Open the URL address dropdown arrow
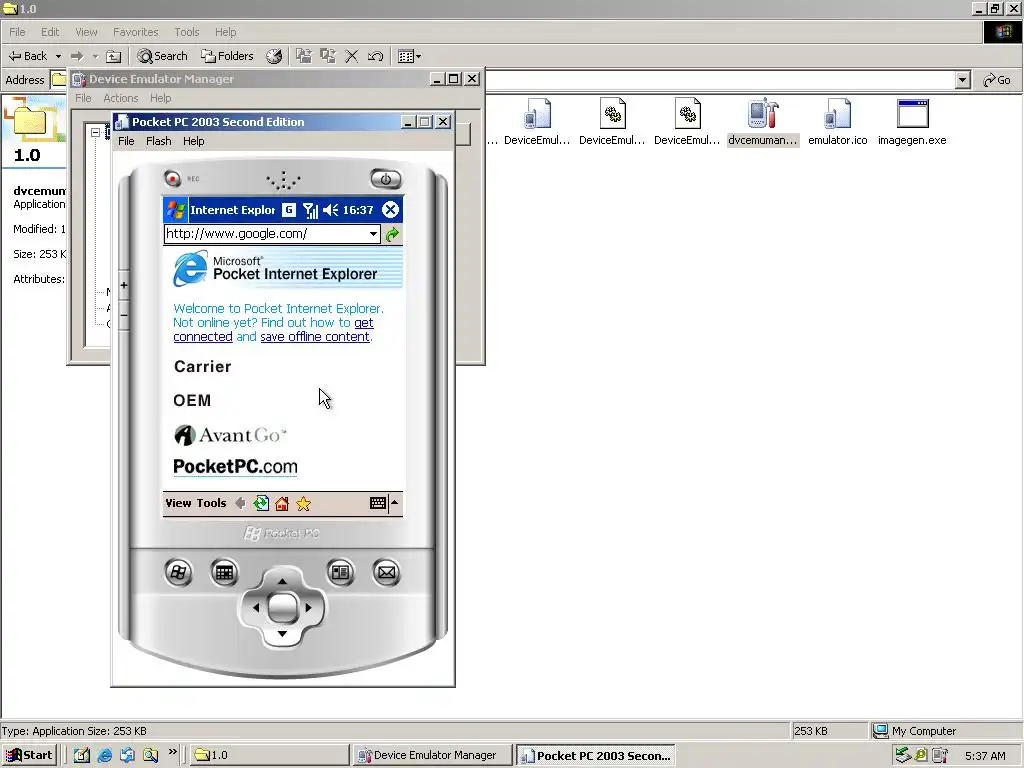 point(373,234)
